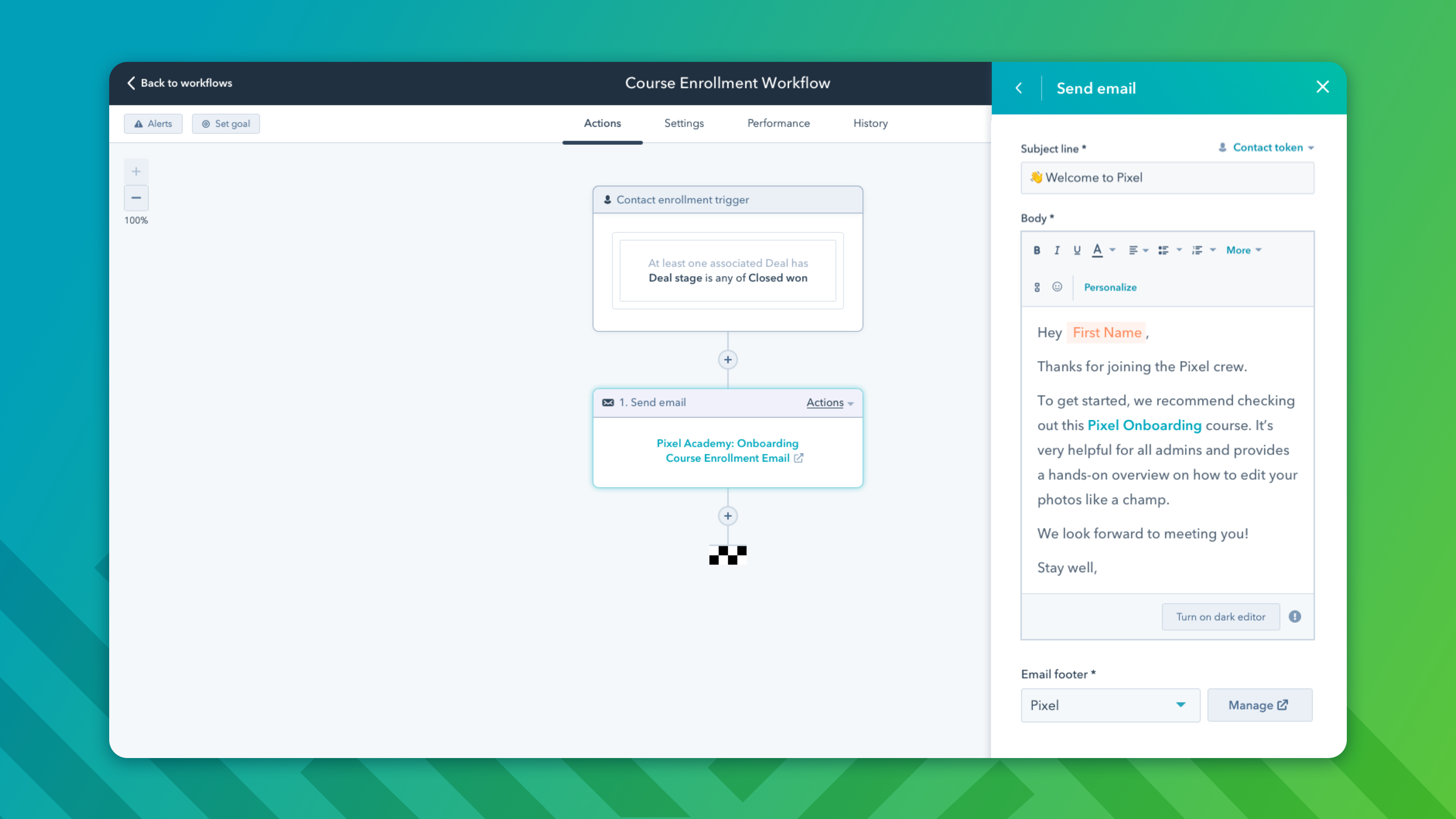Zoom in on the workflow canvas
1456x819 pixels.
[x=136, y=171]
